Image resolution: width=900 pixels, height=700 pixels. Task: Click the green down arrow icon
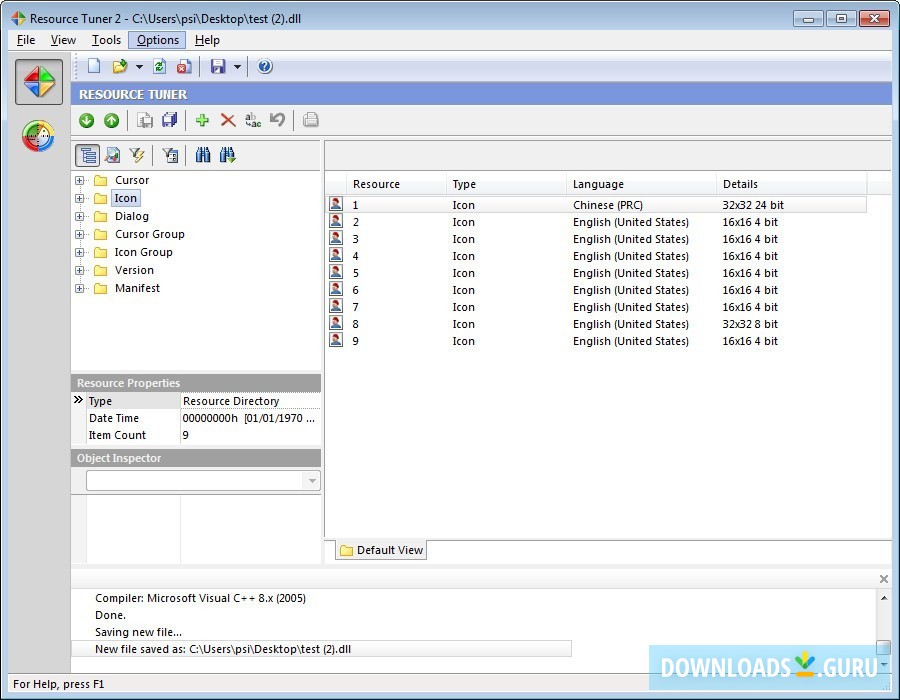[87, 120]
